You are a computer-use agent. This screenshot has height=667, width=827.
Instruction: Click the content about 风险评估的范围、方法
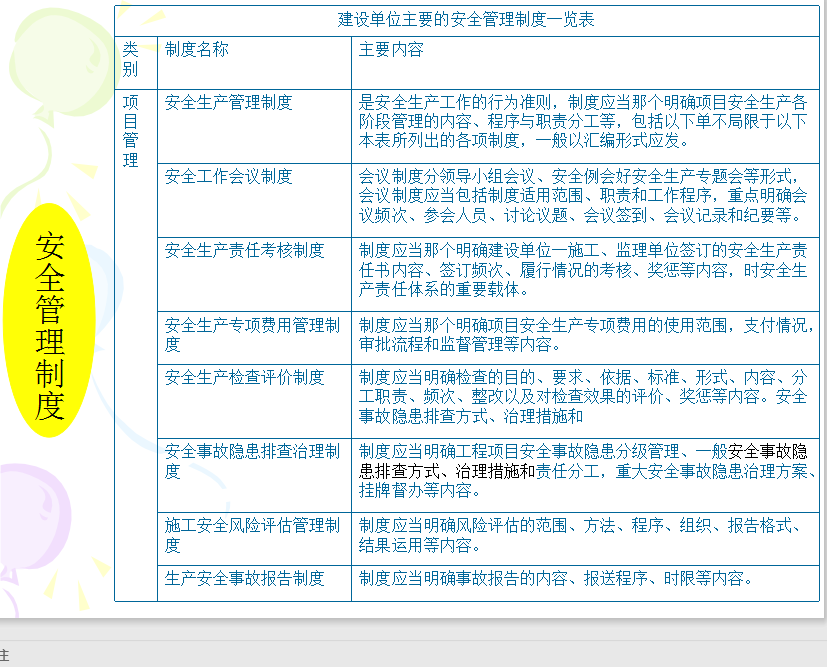(x=580, y=535)
